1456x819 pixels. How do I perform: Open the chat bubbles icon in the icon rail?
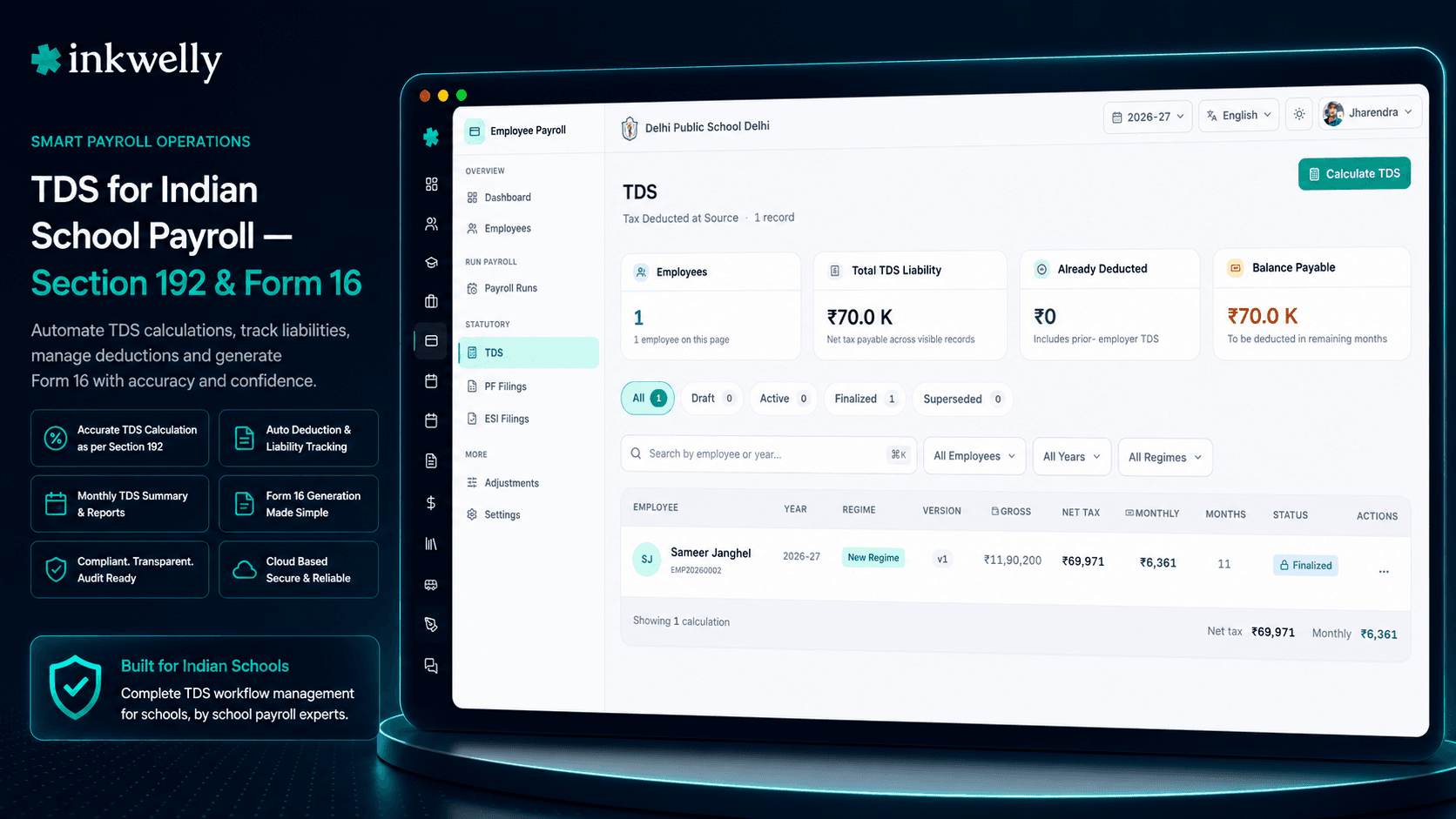pos(431,666)
